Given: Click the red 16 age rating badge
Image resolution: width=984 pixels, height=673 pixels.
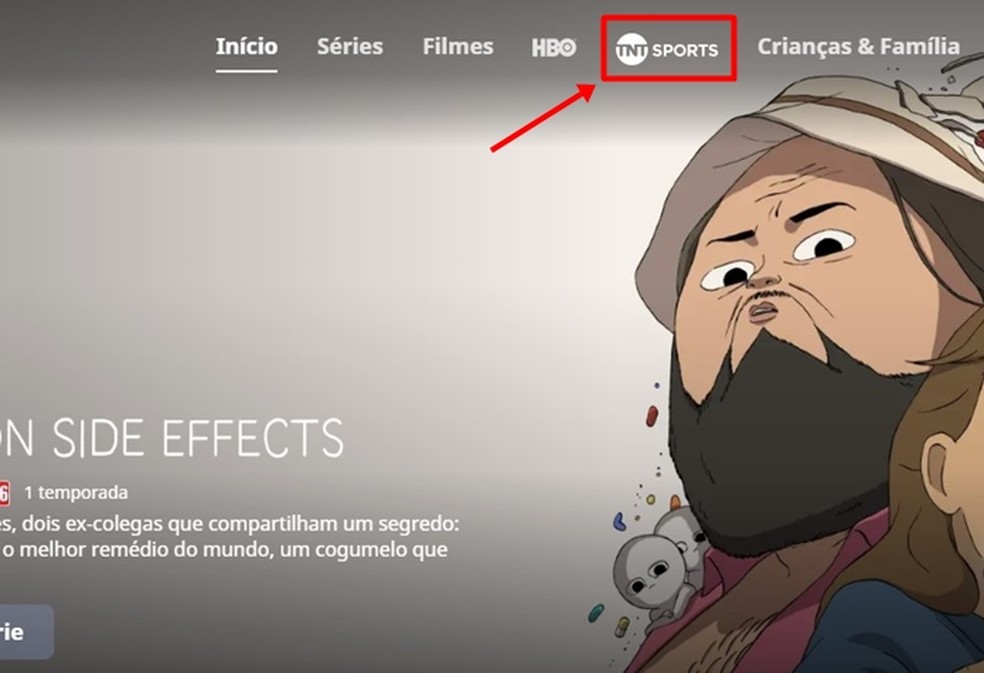Looking at the screenshot, I should (4, 493).
